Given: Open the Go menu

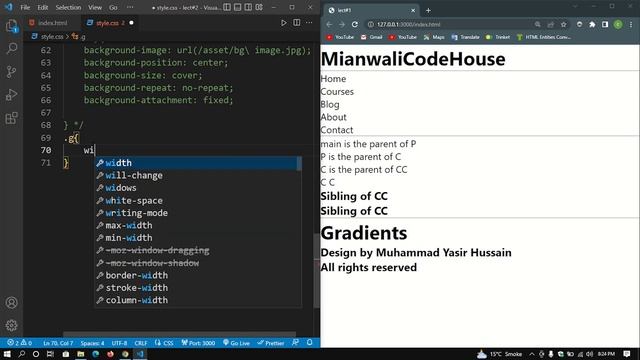Looking at the screenshot, I should (113, 7).
